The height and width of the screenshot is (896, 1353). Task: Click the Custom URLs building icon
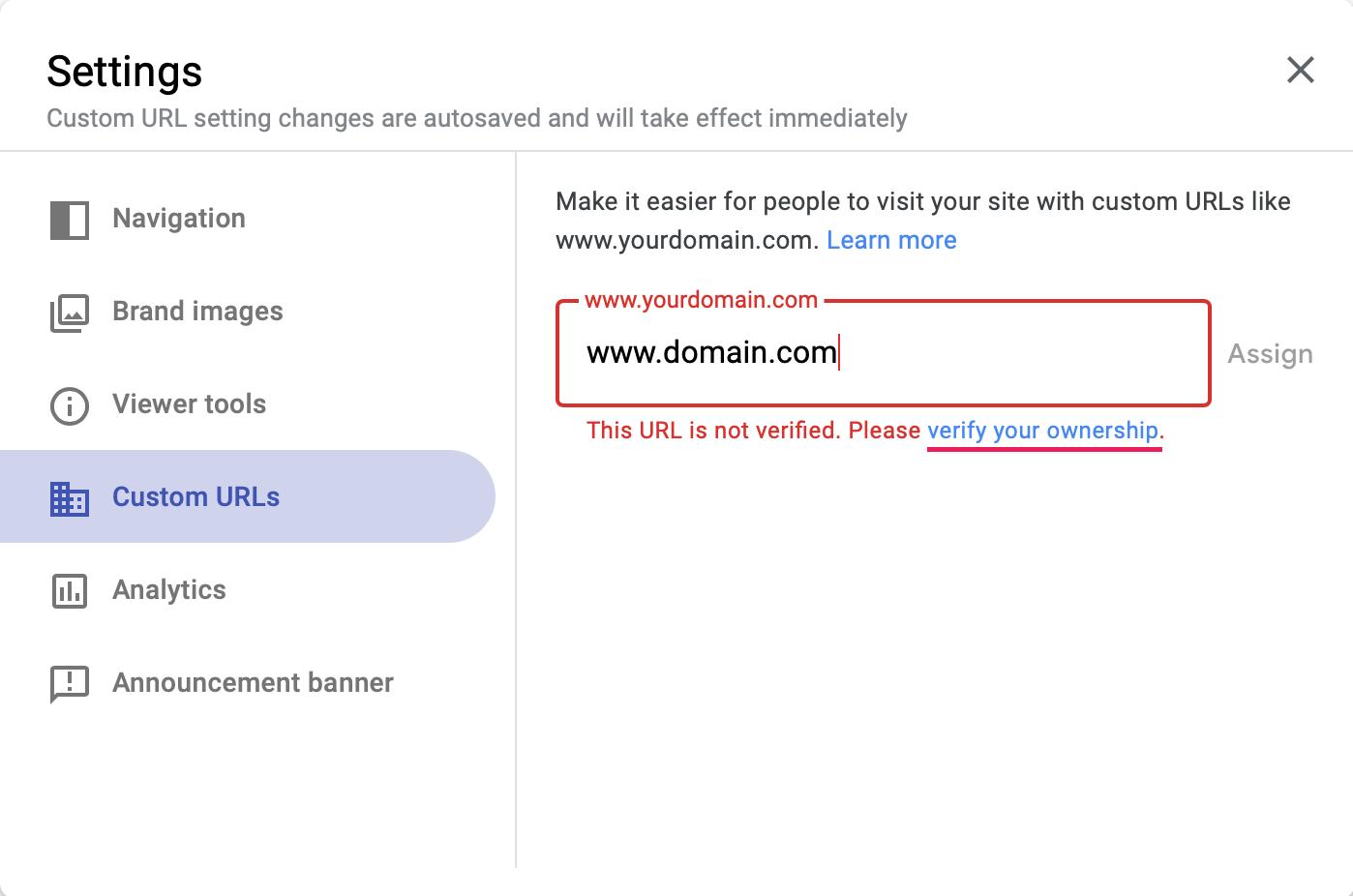pyautogui.click(x=70, y=498)
